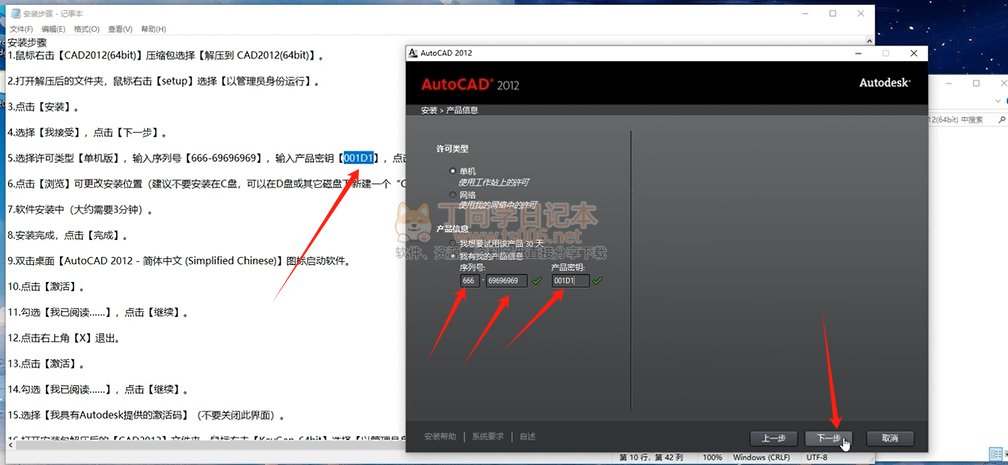Click the AutoCAD icon in installer title bar
The width and height of the screenshot is (1008, 465).
413,53
